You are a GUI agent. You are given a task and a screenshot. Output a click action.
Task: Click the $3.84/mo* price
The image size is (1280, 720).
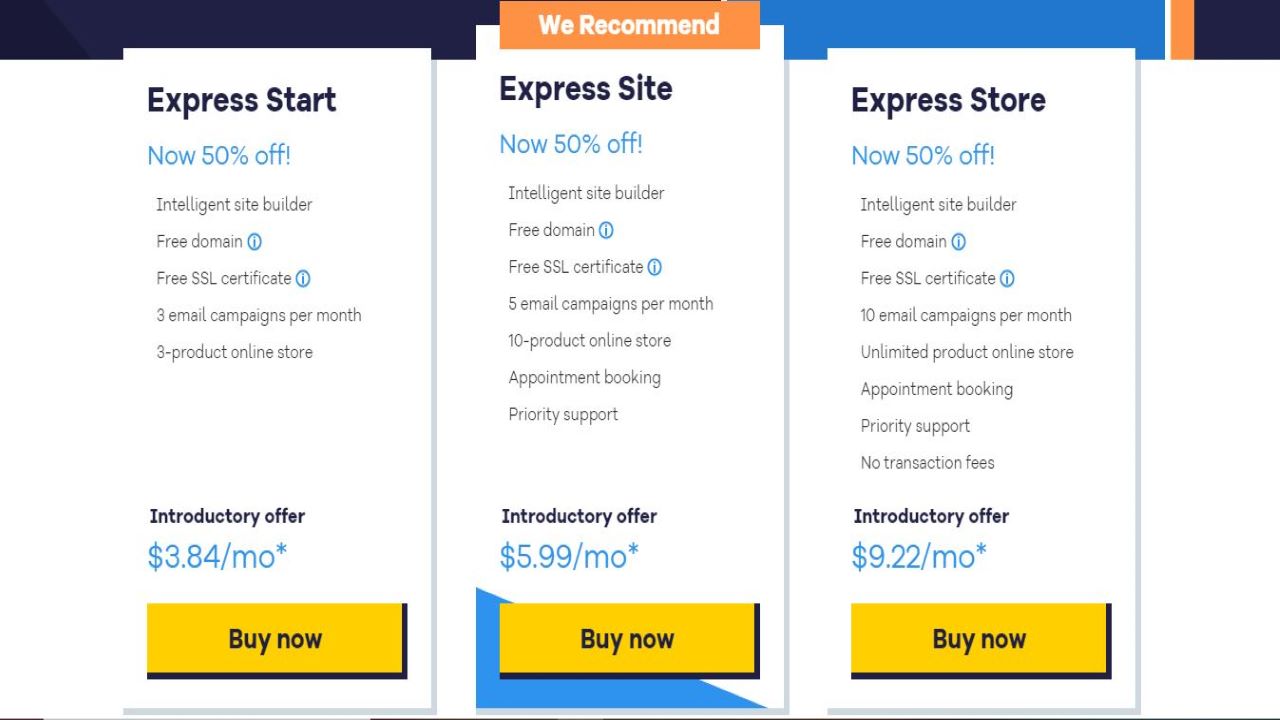(x=217, y=556)
